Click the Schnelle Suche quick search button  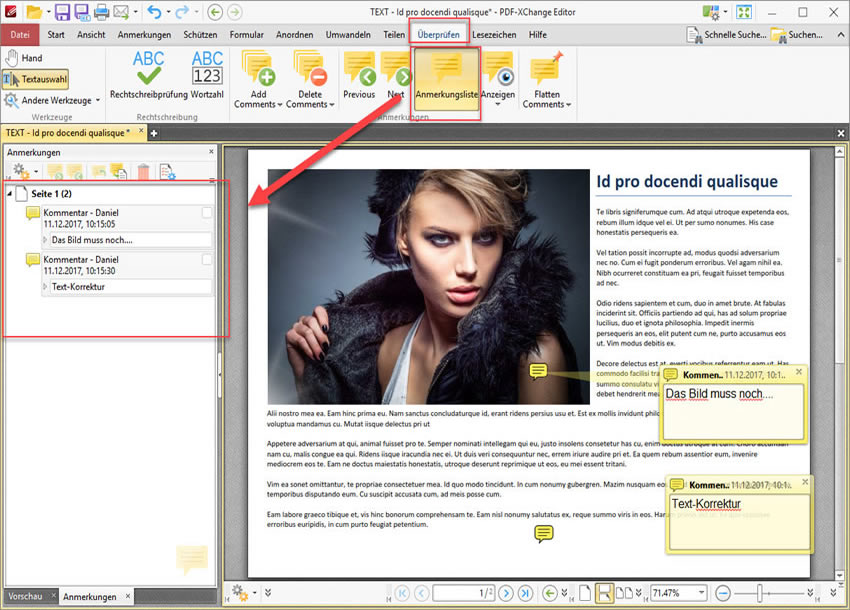coord(726,35)
